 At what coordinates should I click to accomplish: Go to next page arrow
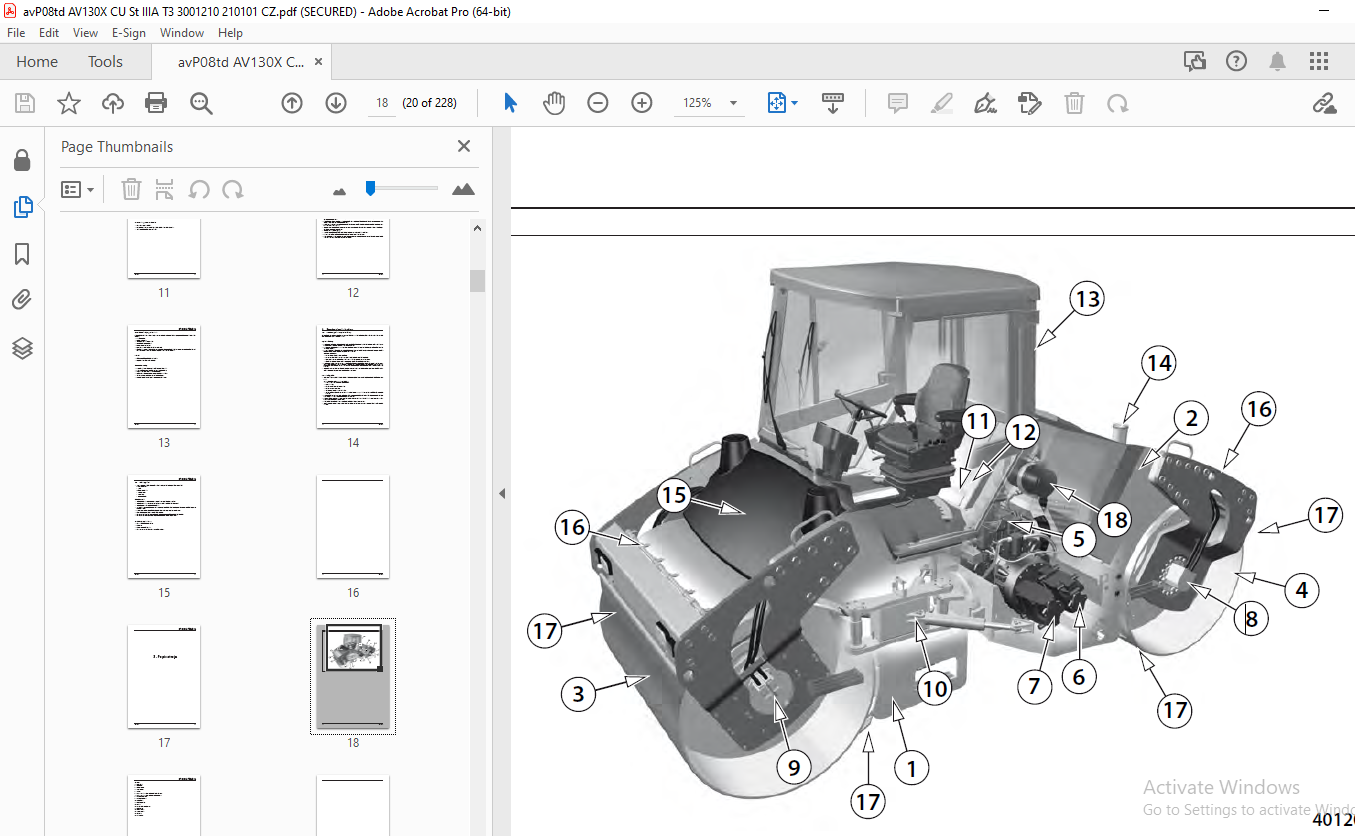coord(336,103)
